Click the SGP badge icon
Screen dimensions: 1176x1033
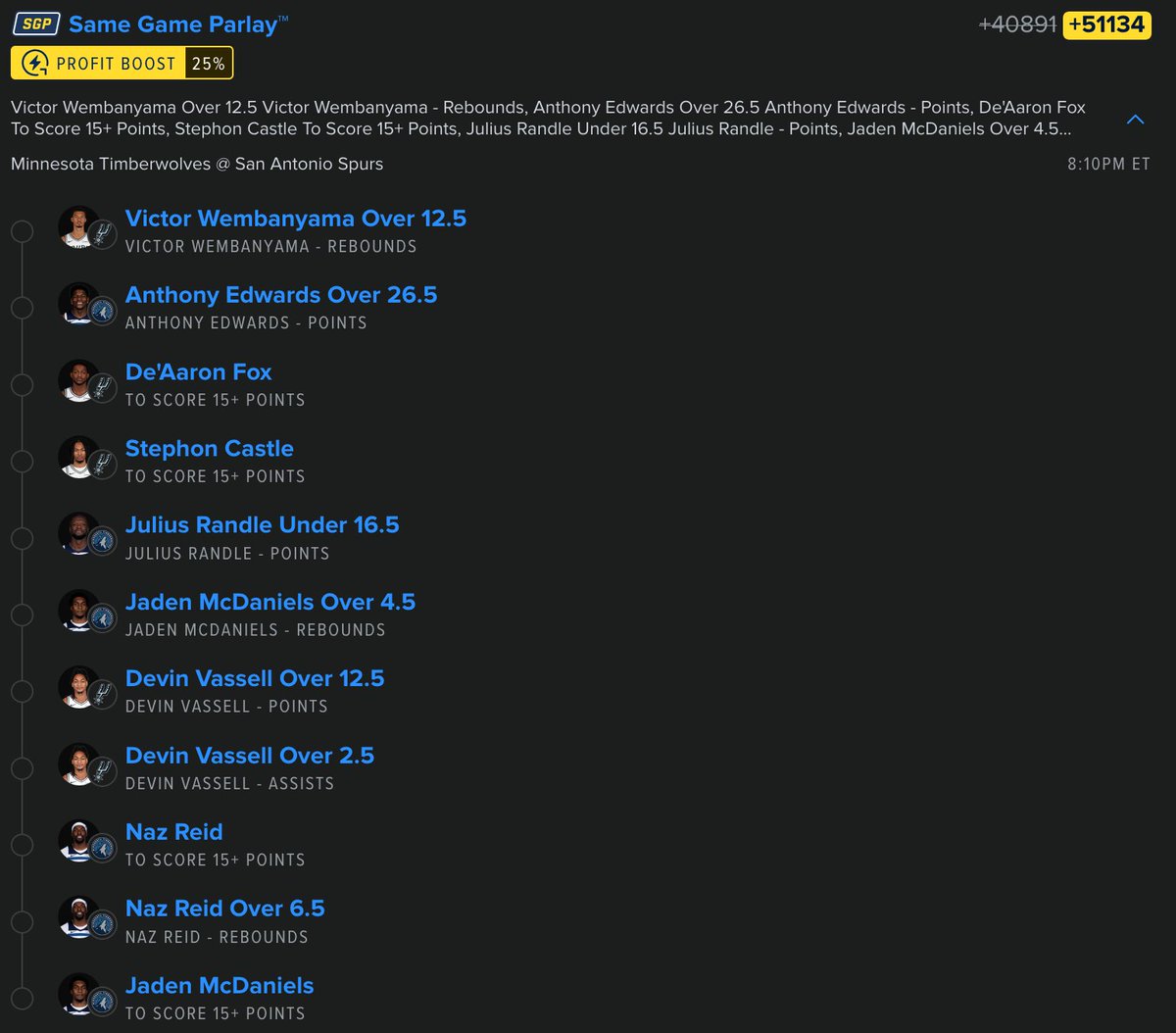coord(35,24)
